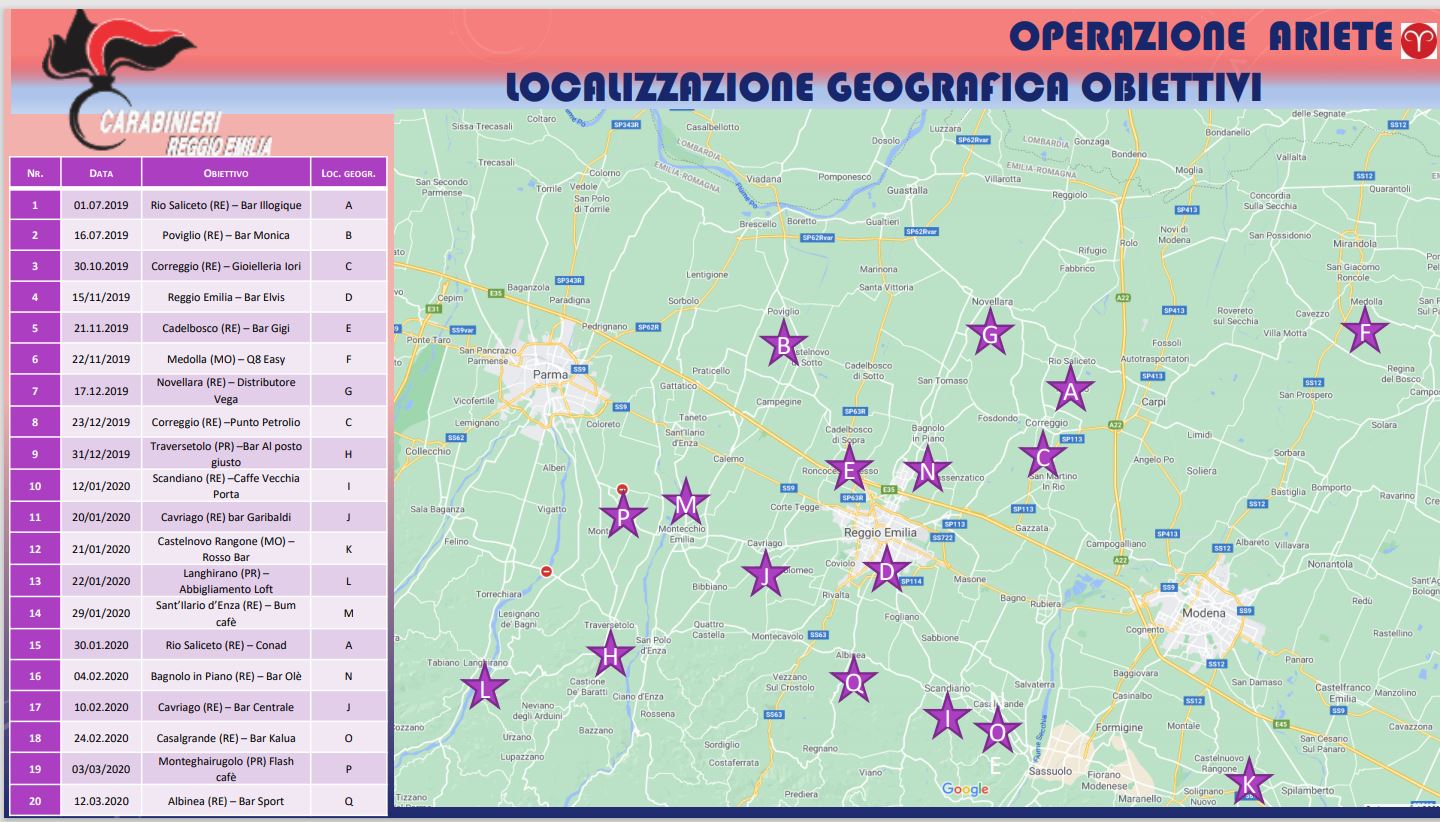Viewport: 1440px width, 822px height.
Task: Select Cadelbosco (RE) – Bar Gigi cell
Action: [x=226, y=328]
